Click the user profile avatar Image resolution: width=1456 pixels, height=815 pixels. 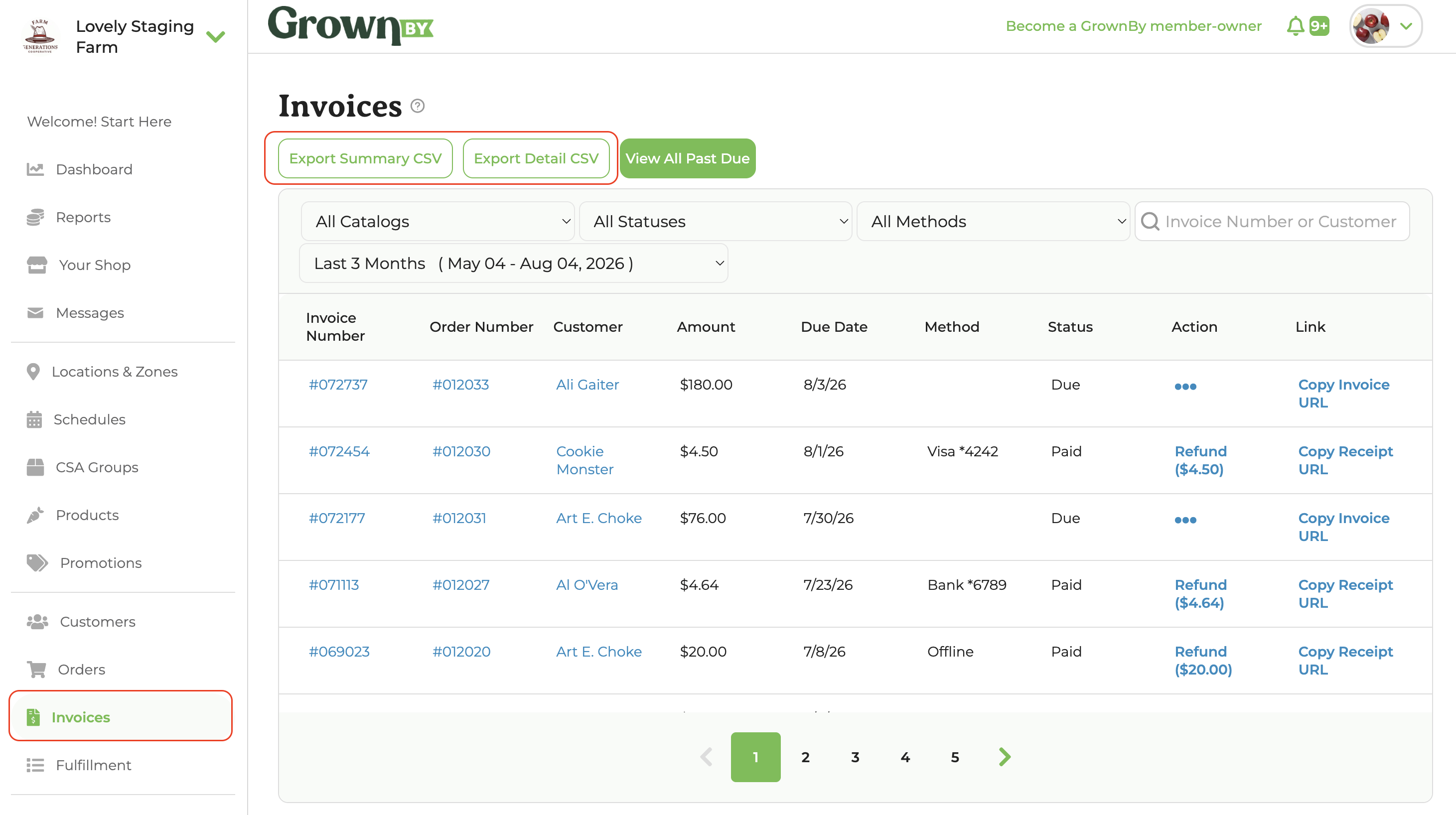pyautogui.click(x=1370, y=26)
